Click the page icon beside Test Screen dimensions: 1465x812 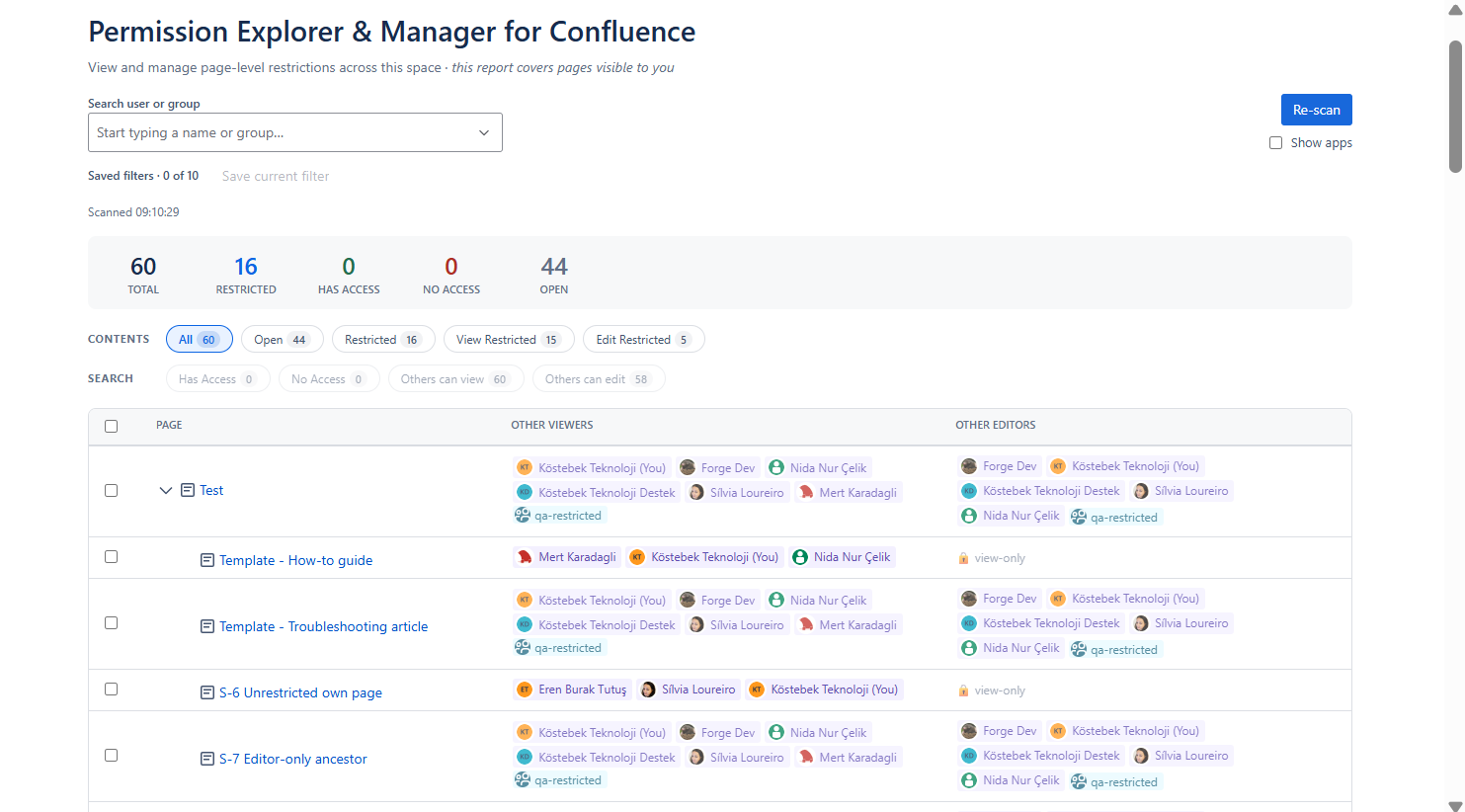pos(188,490)
